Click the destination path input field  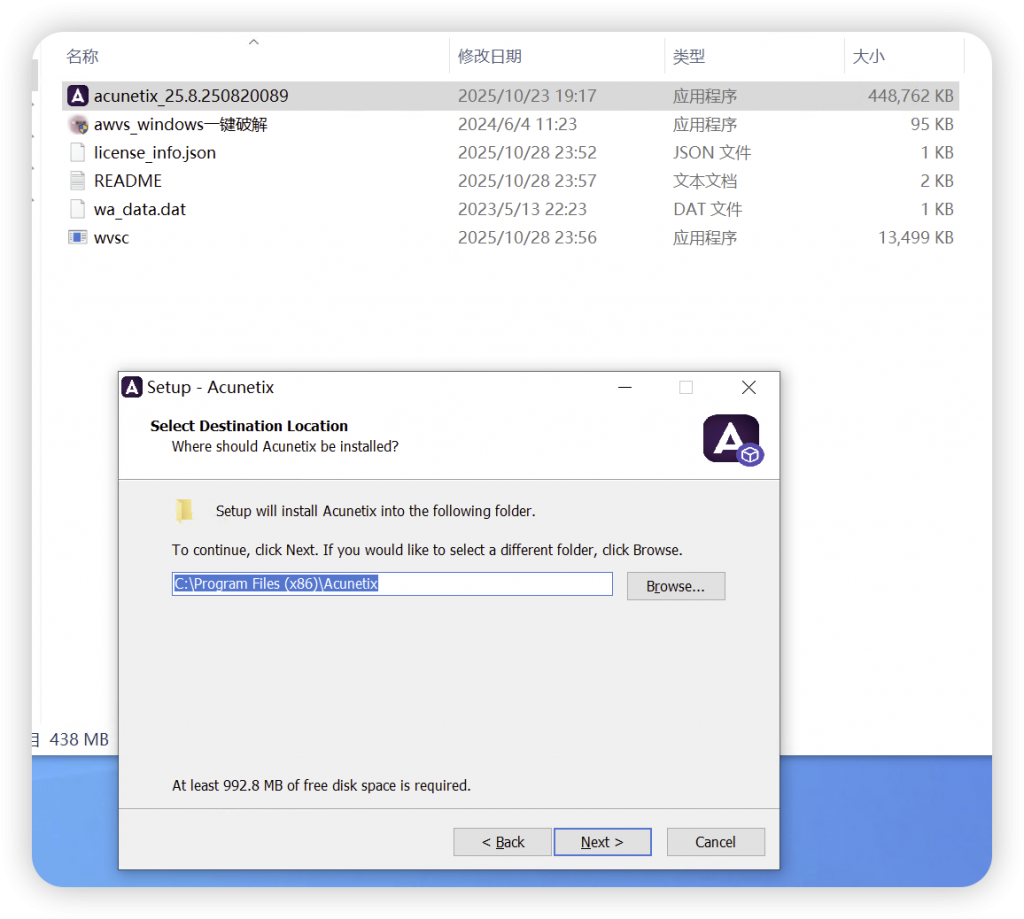(390, 584)
